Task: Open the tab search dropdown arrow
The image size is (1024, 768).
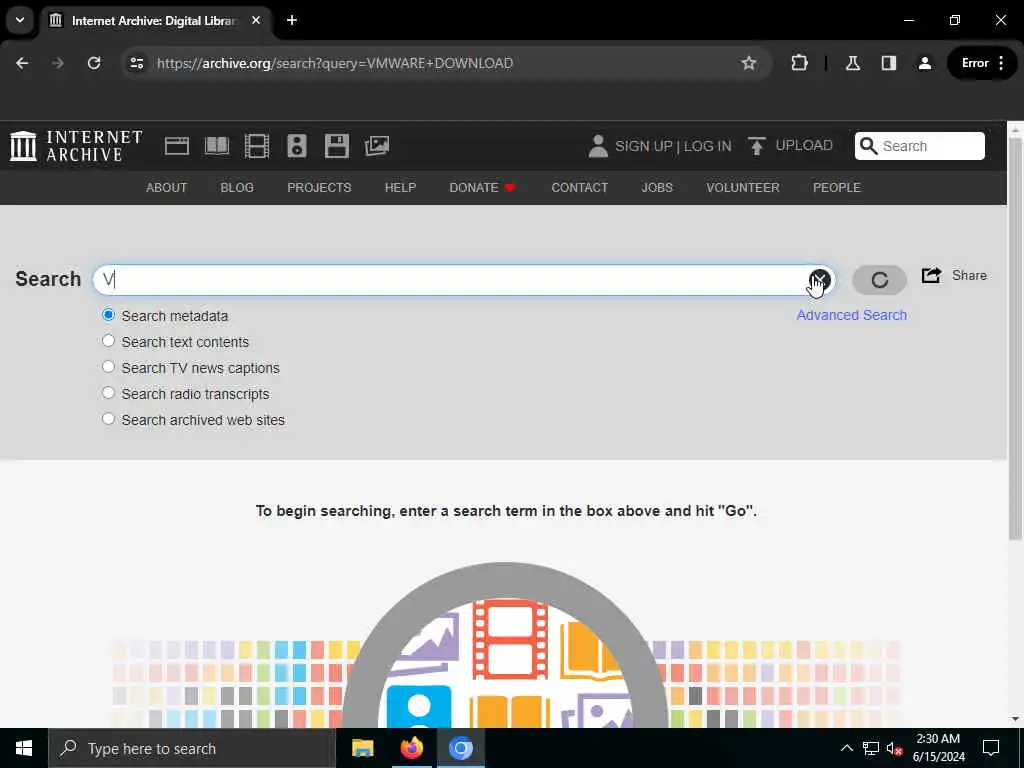Action: pyautogui.click(x=20, y=20)
